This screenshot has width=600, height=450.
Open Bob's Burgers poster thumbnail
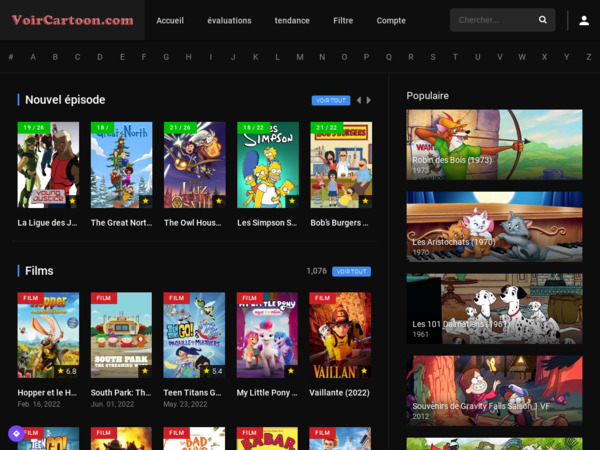[x=341, y=165]
